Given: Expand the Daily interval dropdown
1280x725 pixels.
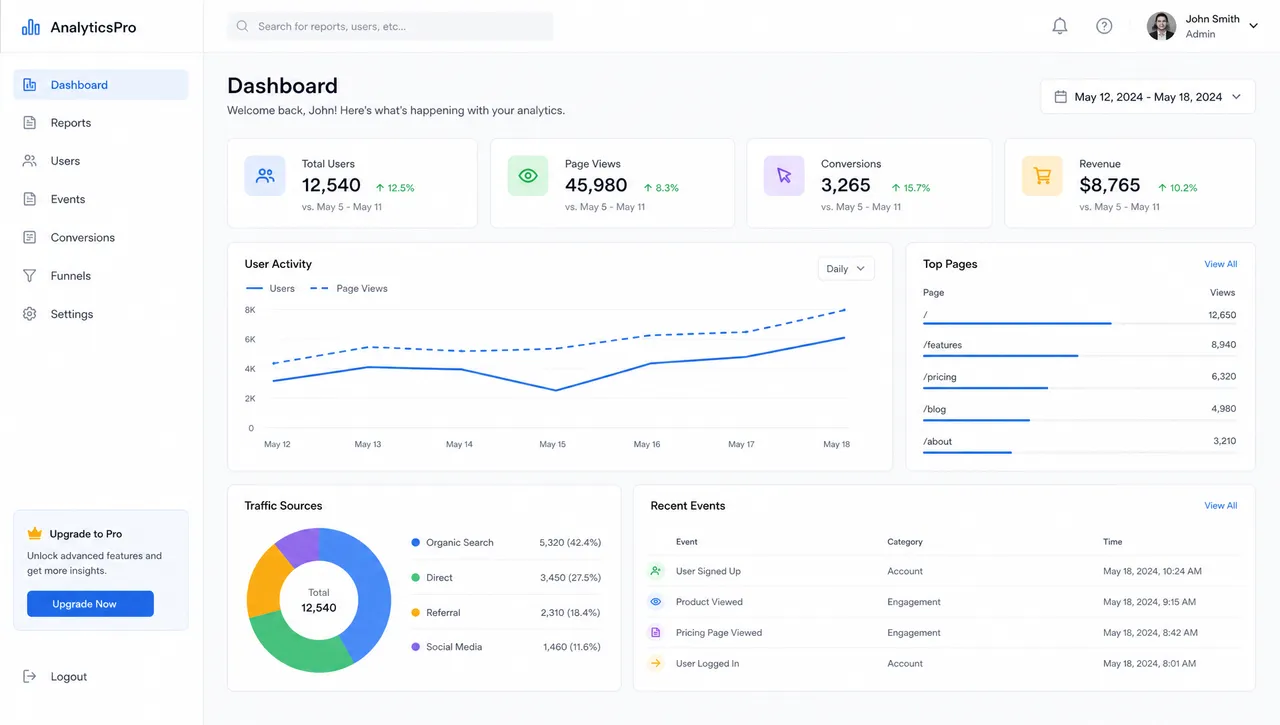Looking at the screenshot, I should (x=846, y=268).
